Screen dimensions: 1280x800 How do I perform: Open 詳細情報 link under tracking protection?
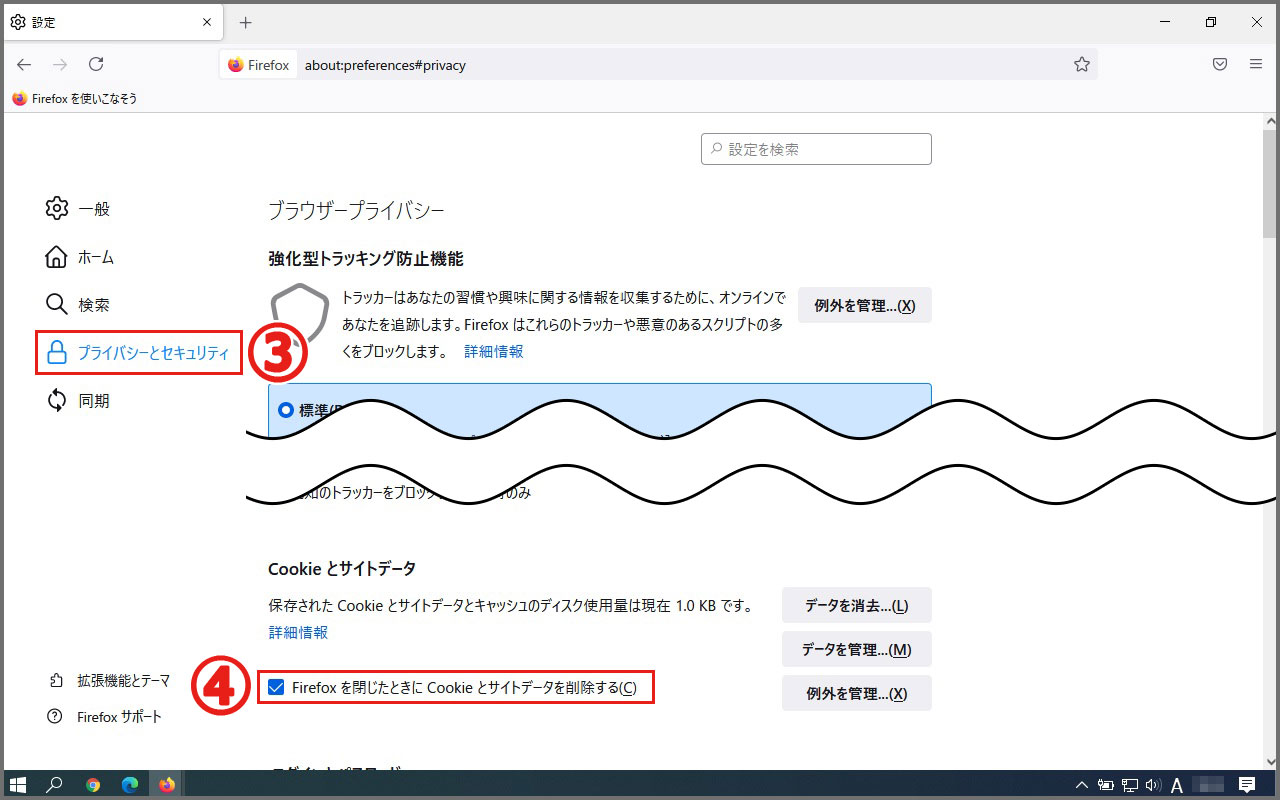coord(493,352)
